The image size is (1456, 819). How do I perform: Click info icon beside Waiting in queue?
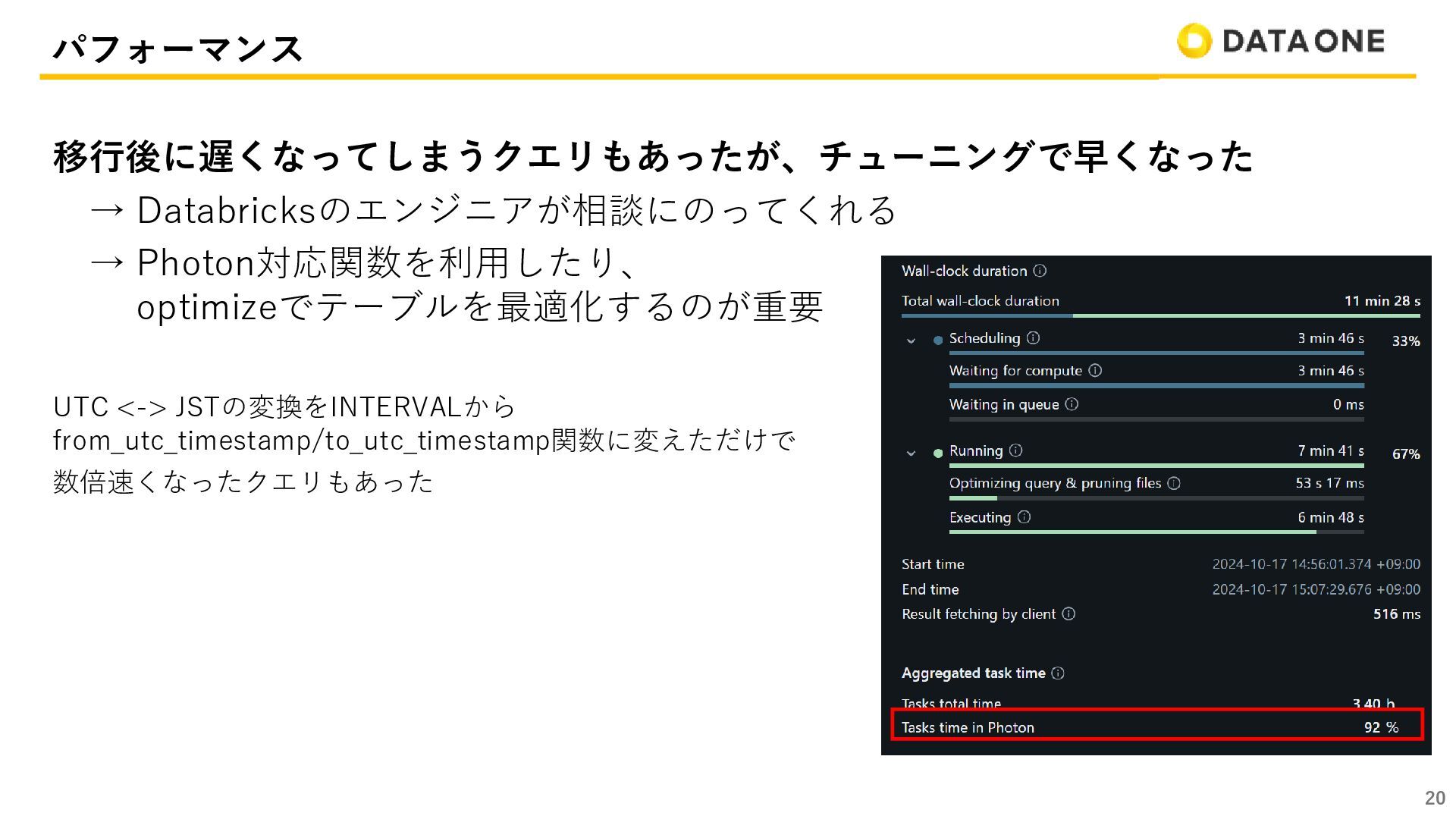[x=1072, y=404]
